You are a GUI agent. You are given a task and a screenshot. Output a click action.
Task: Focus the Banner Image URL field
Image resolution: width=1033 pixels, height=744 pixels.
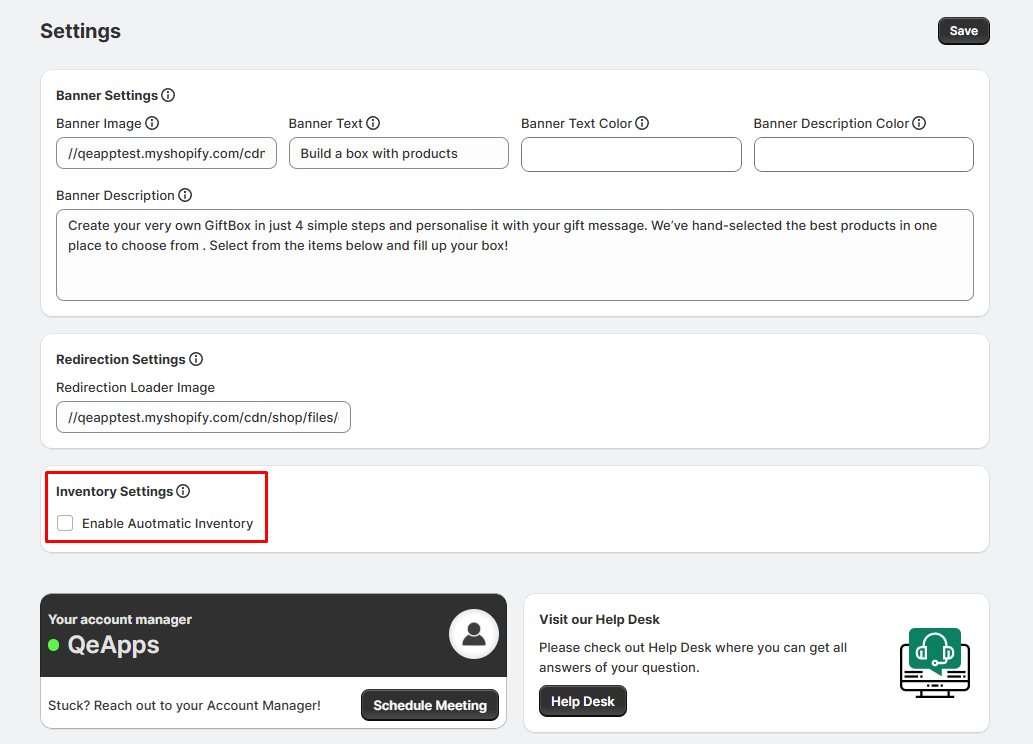tap(166, 154)
